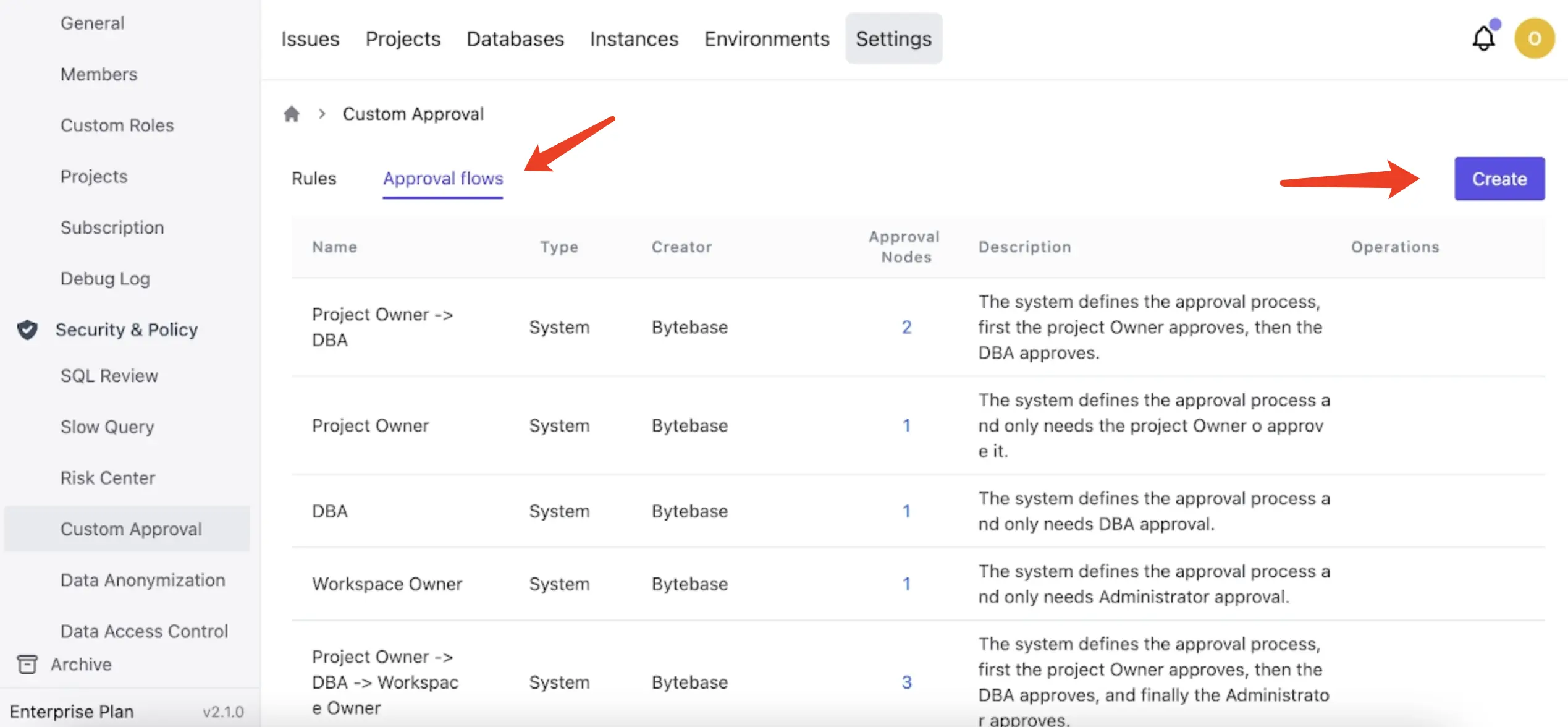Click the Workspace Owner flow row
The image size is (1568, 727).
coord(387,584)
